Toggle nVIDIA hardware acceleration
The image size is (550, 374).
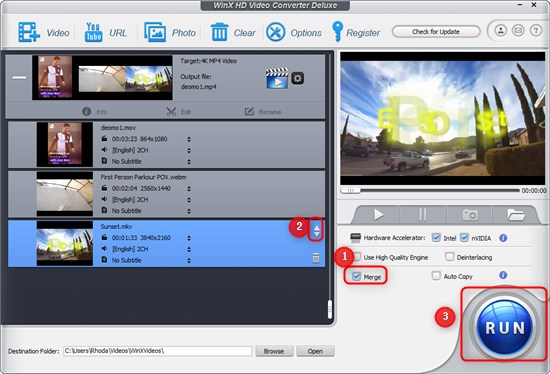click(464, 238)
